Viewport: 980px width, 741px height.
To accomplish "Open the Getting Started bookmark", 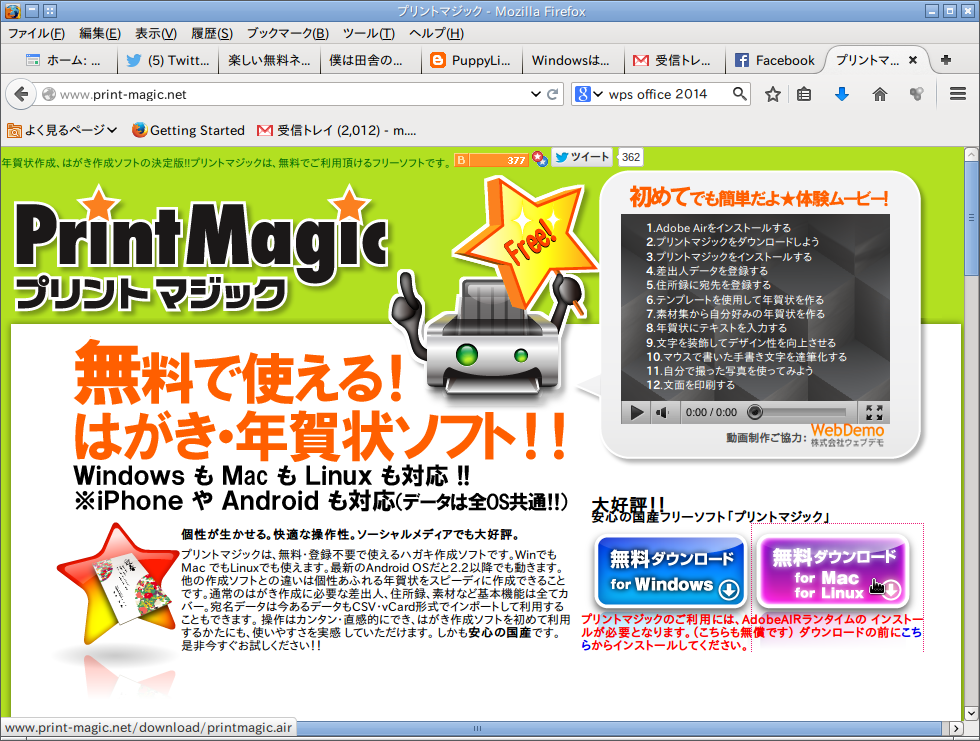I will tap(188, 130).
